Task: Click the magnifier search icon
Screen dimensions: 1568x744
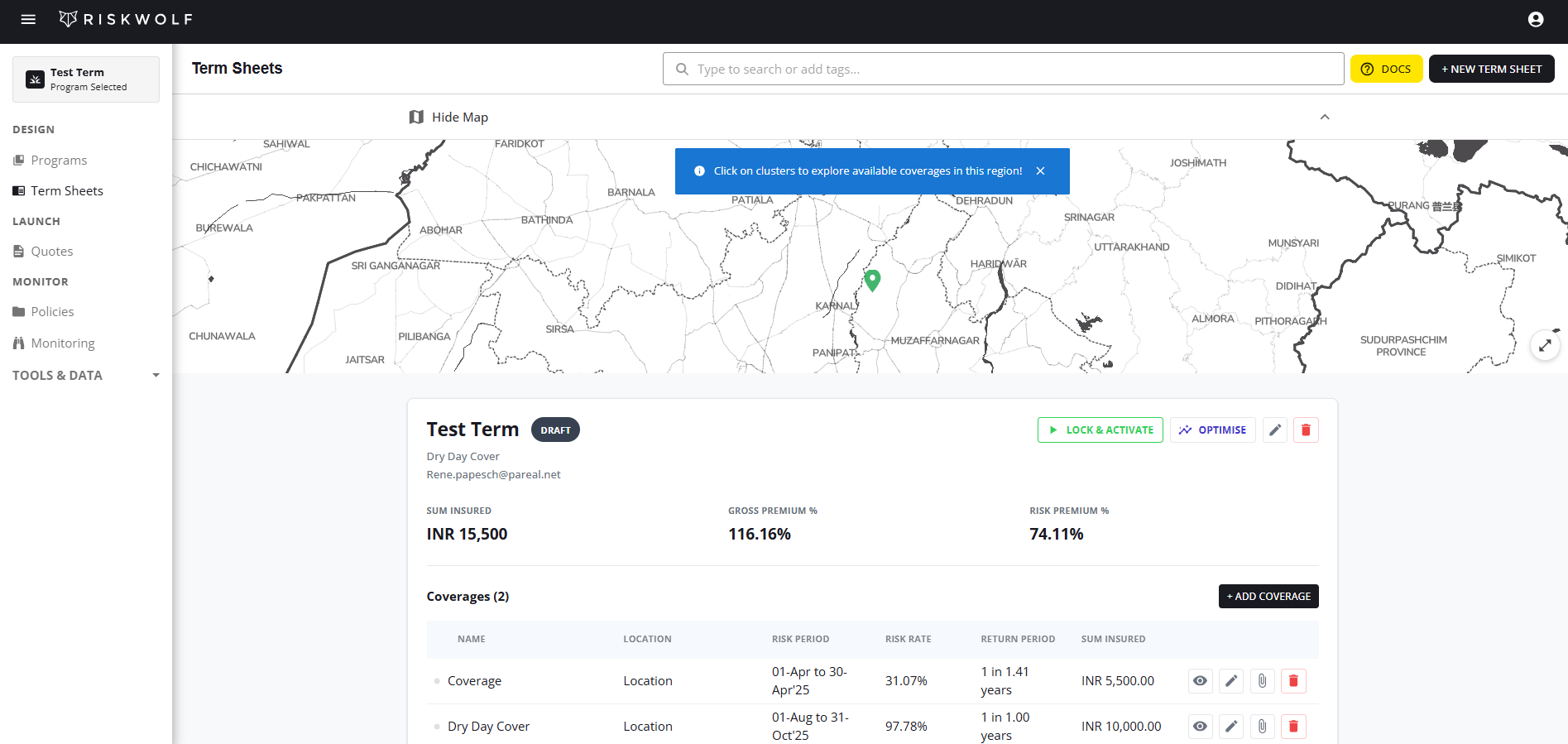Action: point(682,69)
